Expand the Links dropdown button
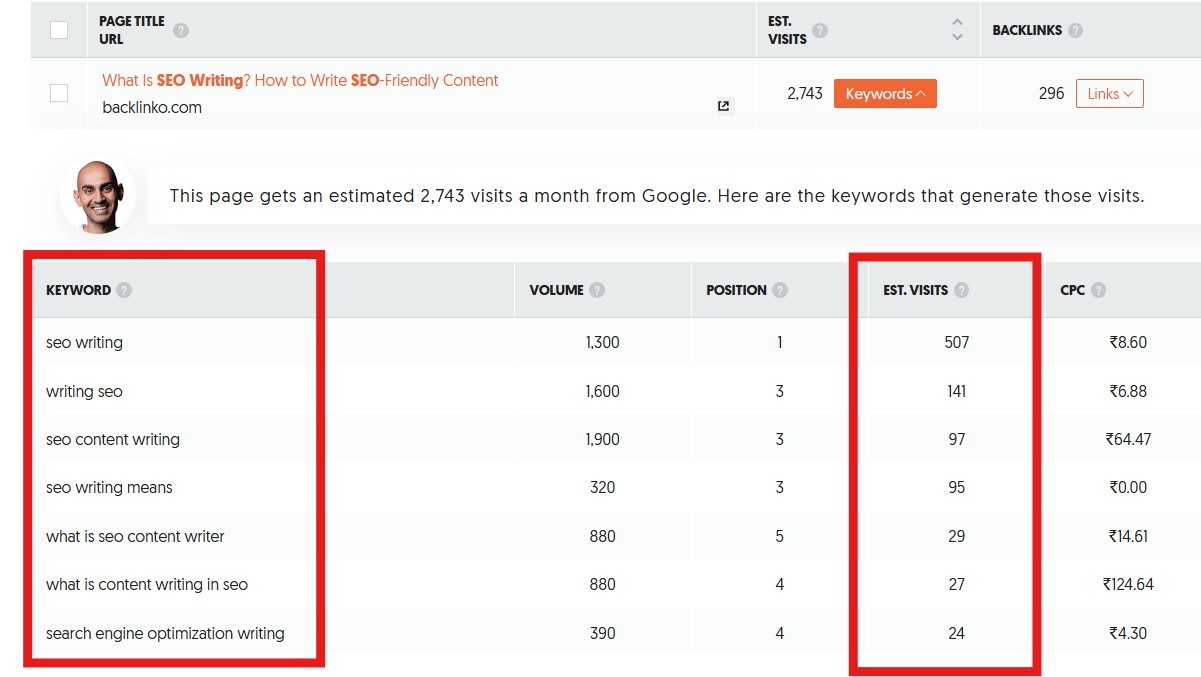Screen dimensions: 1201x677 1110,94
